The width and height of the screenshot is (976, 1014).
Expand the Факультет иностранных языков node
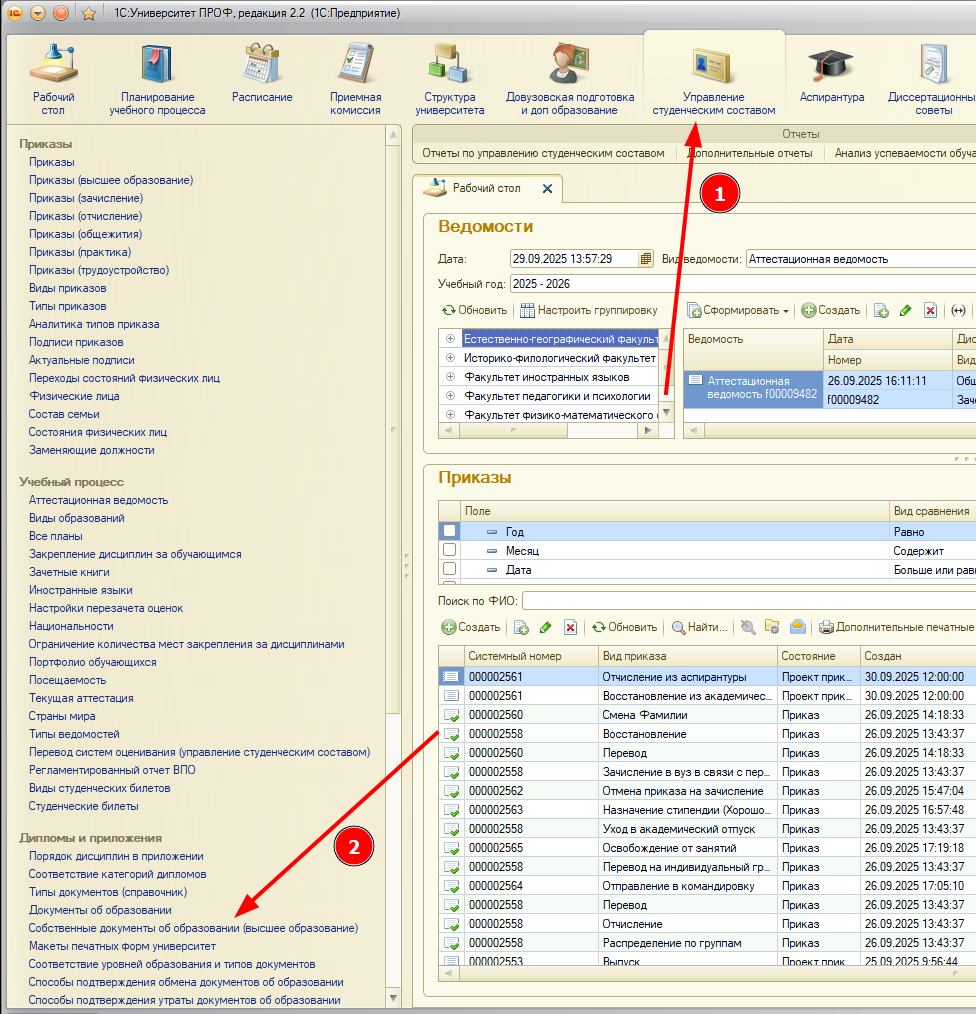coord(450,377)
